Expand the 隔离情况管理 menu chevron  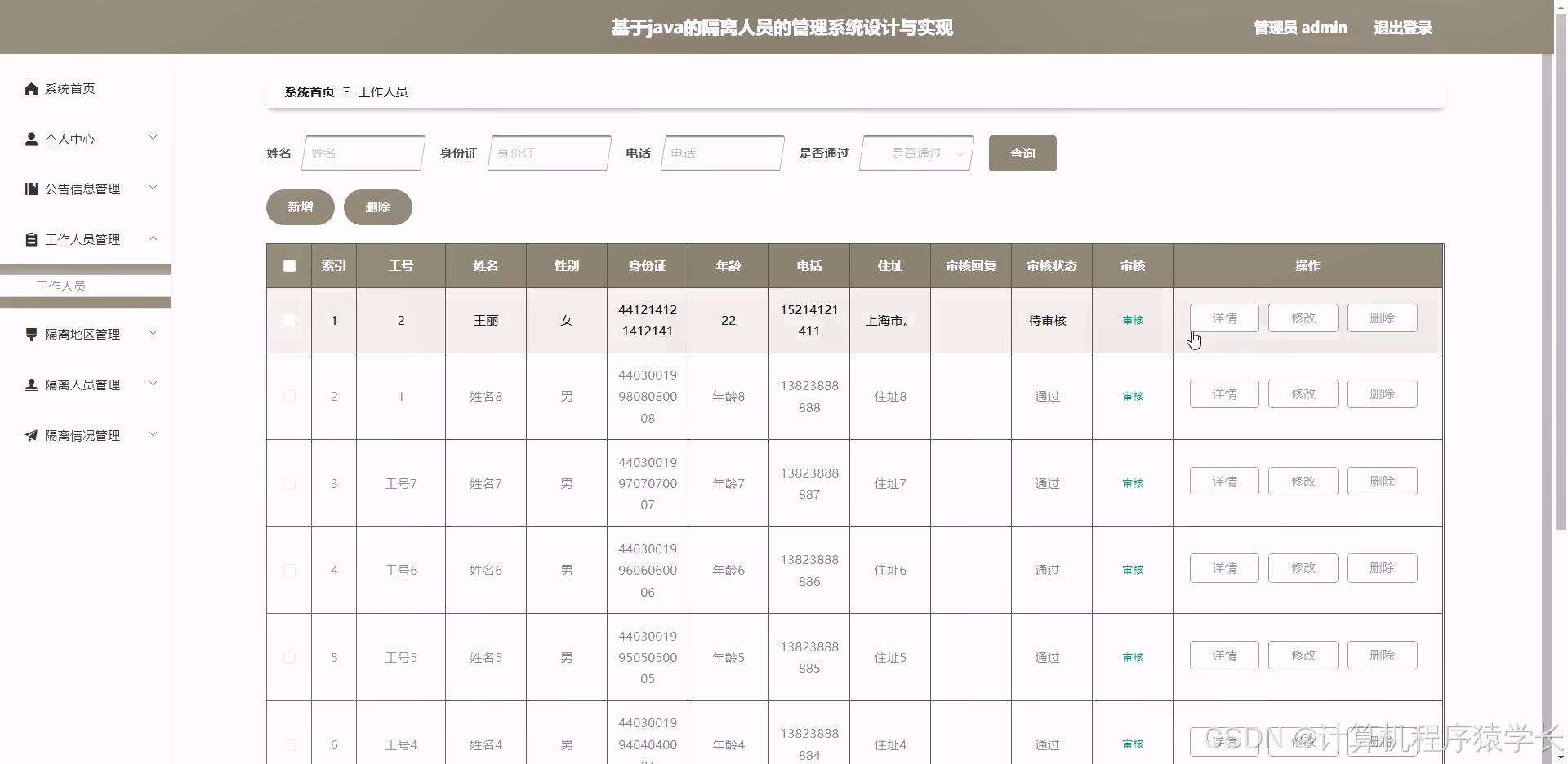(153, 434)
